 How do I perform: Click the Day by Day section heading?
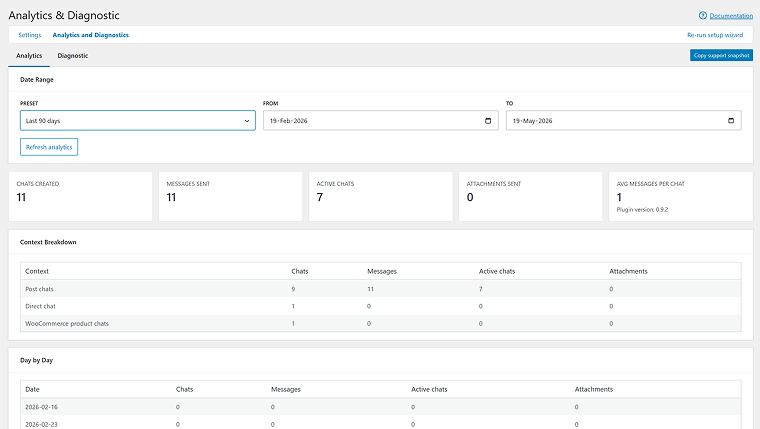[36, 360]
